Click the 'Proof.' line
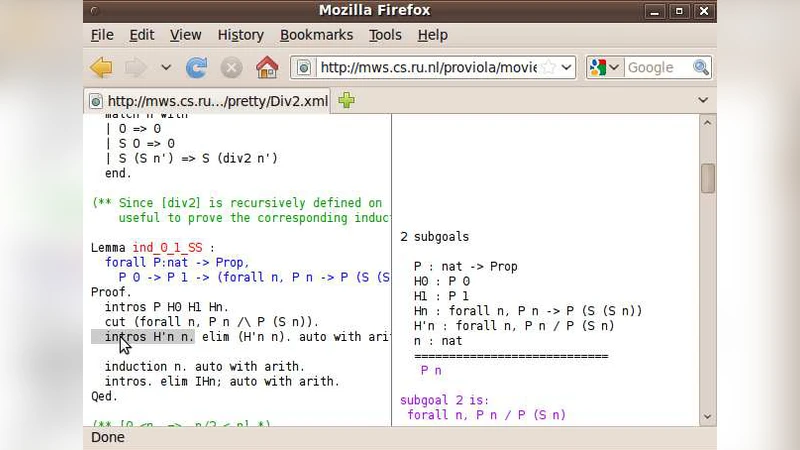 click(x=111, y=292)
